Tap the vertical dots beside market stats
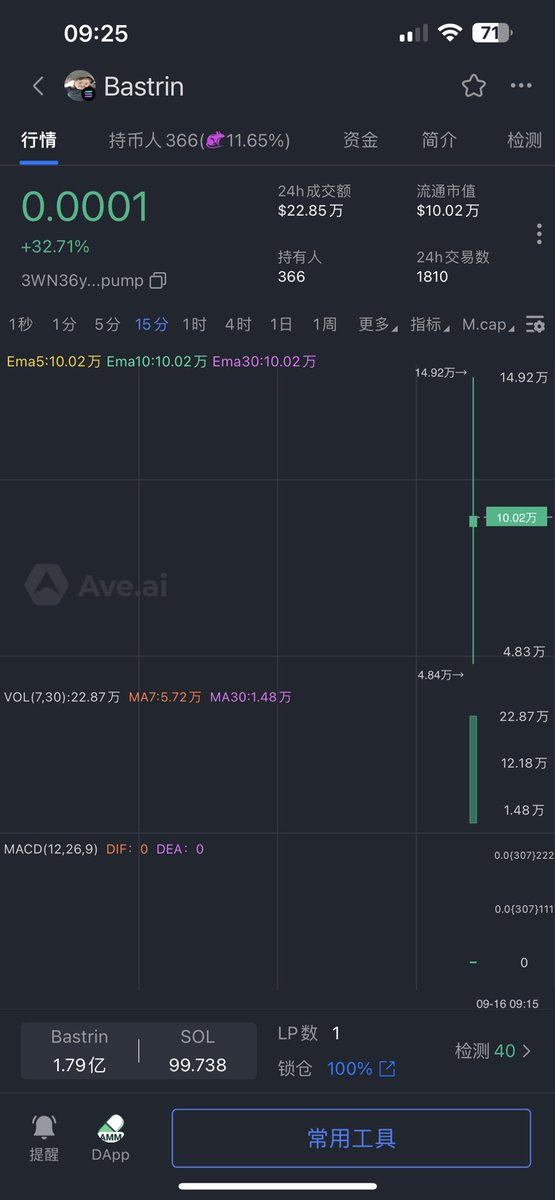 [539, 234]
